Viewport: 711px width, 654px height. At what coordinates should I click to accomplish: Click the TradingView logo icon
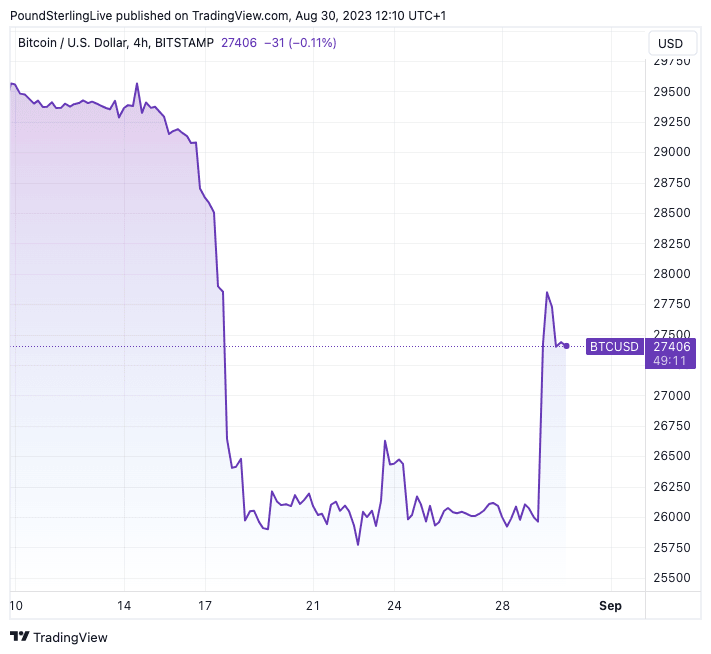pyautogui.click(x=19, y=637)
